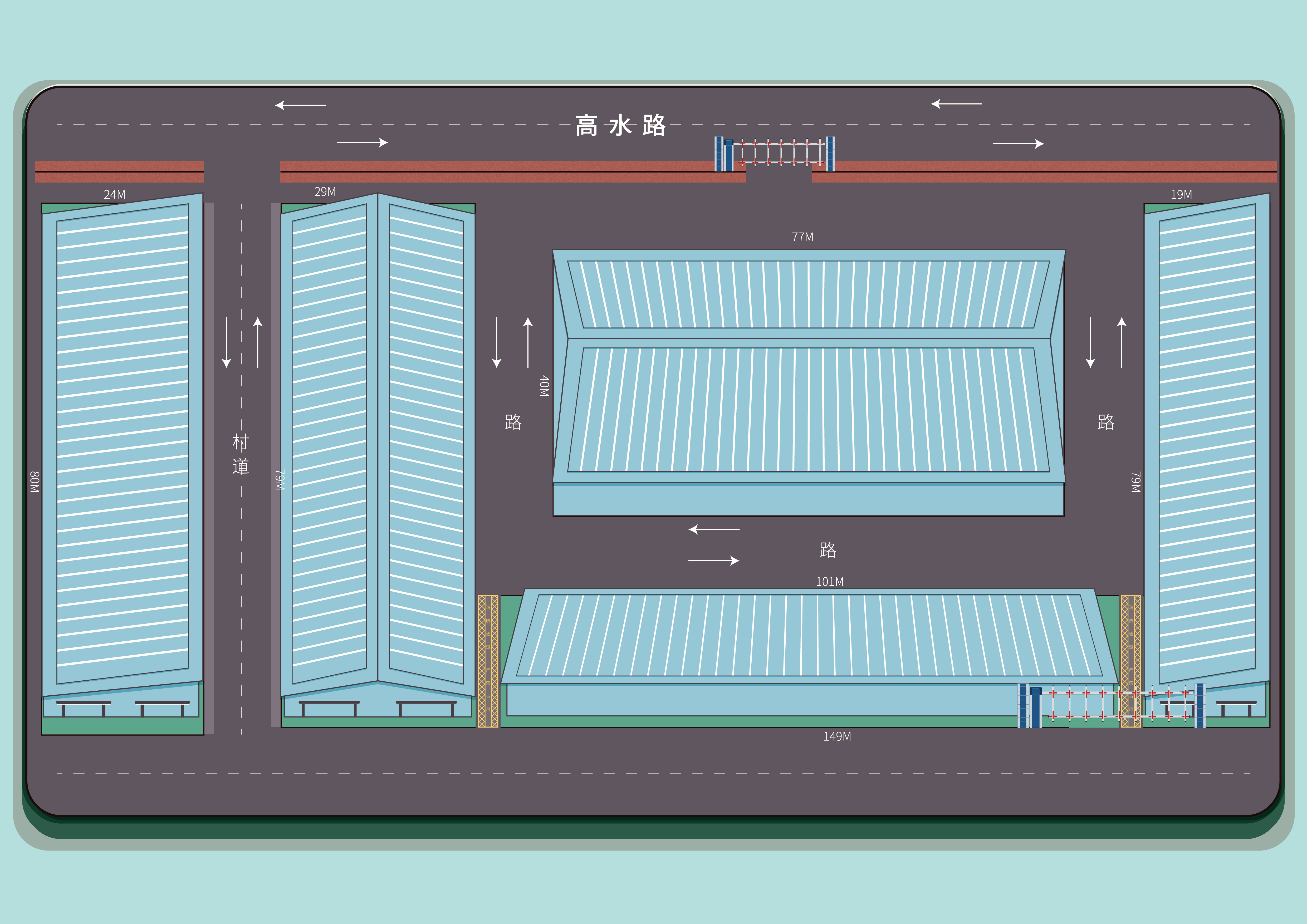Click the down arrow on the 村道 road
This screenshot has width=1307, height=924.
point(227,342)
